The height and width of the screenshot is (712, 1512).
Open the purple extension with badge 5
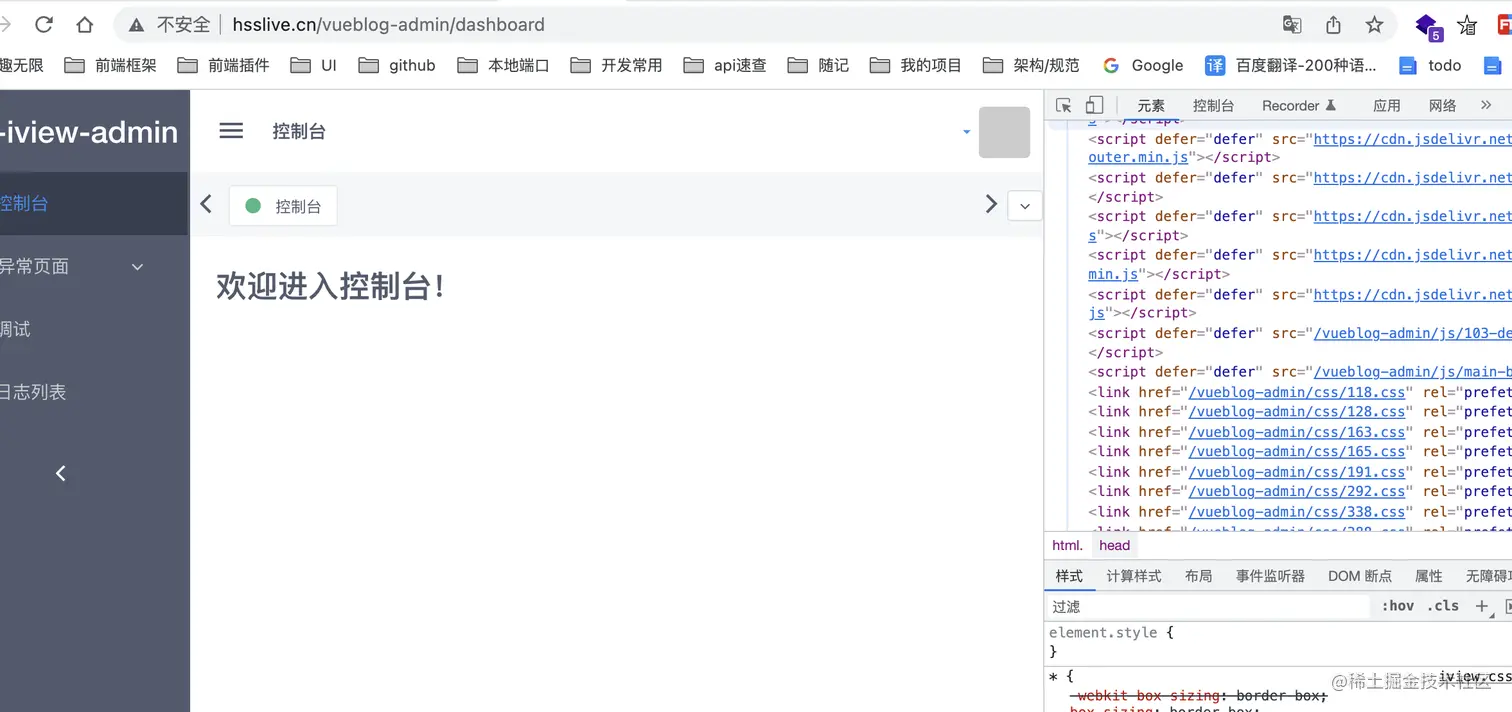pos(1428,26)
